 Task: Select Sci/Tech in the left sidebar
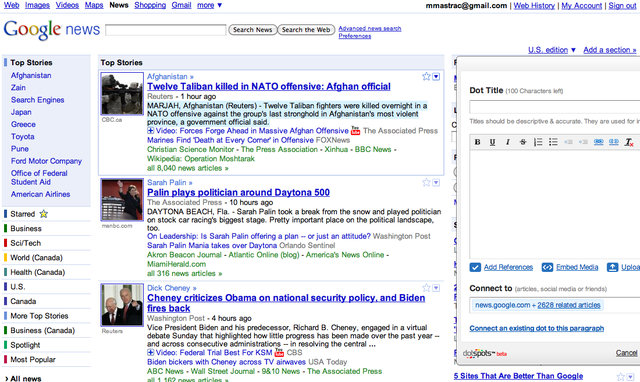pyautogui.click(x=26, y=243)
